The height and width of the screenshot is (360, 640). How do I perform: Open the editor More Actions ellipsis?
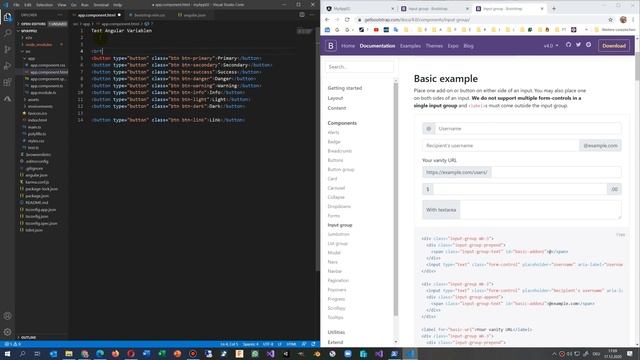point(312,15)
